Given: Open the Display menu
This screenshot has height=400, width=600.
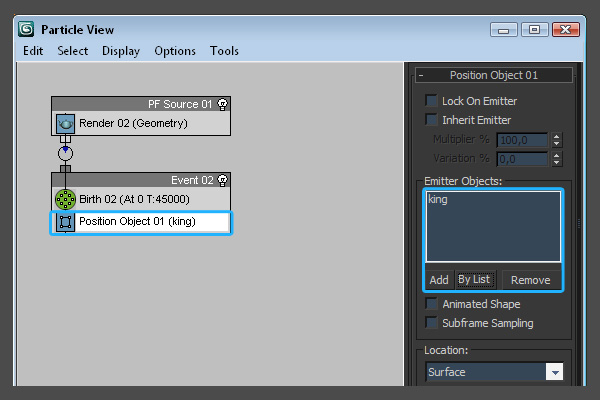Looking at the screenshot, I should point(121,51).
